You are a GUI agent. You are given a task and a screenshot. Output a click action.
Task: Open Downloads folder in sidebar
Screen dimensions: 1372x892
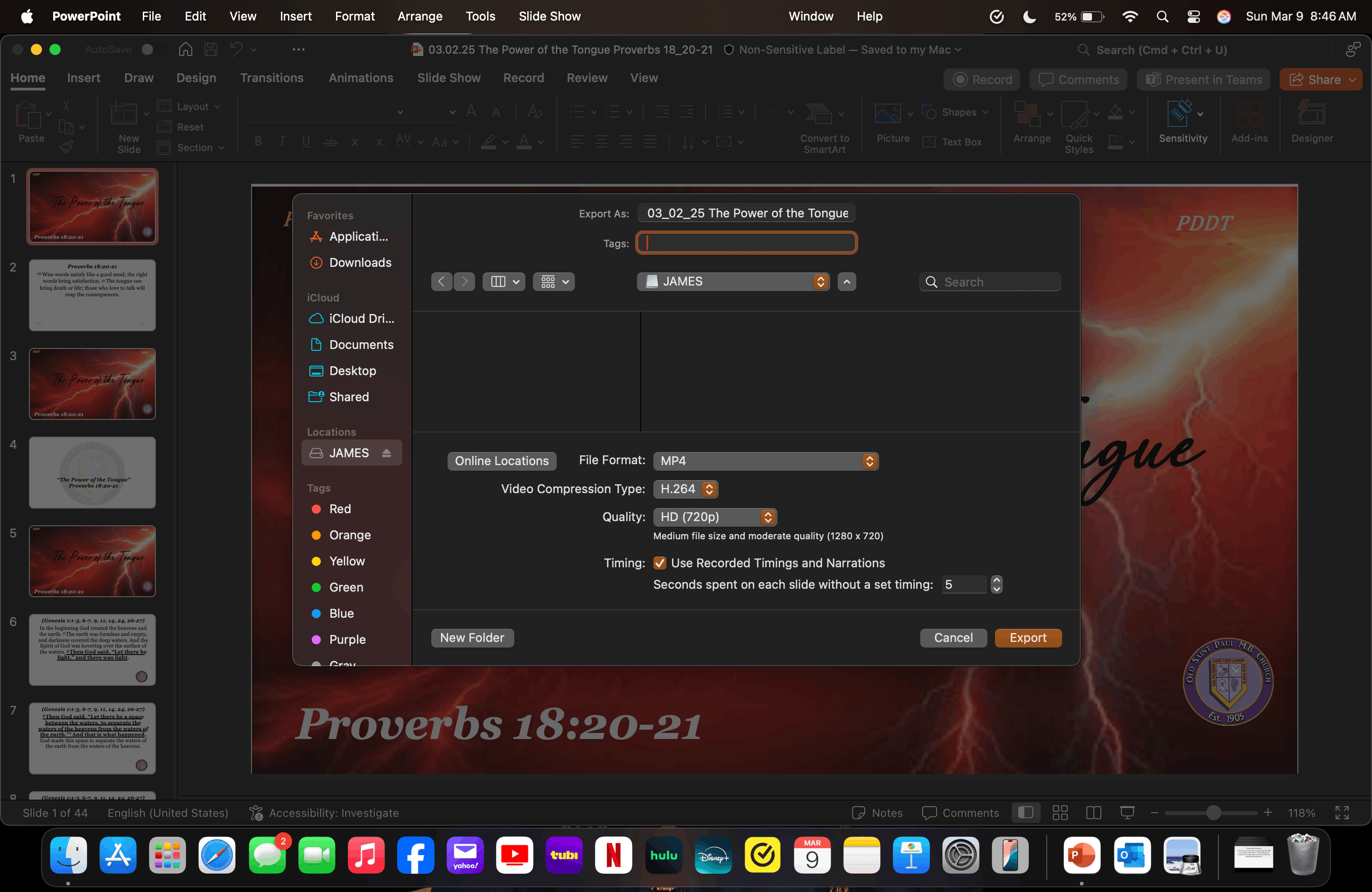[360, 262]
